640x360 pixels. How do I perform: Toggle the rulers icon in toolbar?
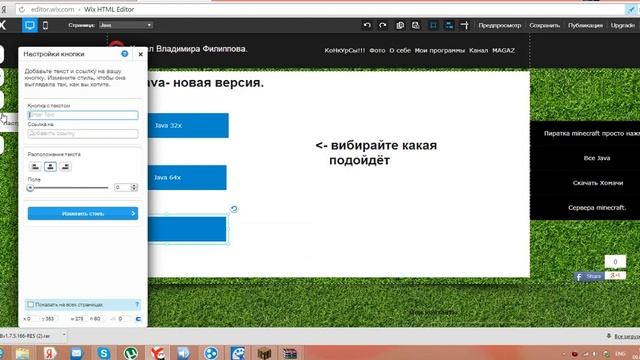[x=464, y=25]
